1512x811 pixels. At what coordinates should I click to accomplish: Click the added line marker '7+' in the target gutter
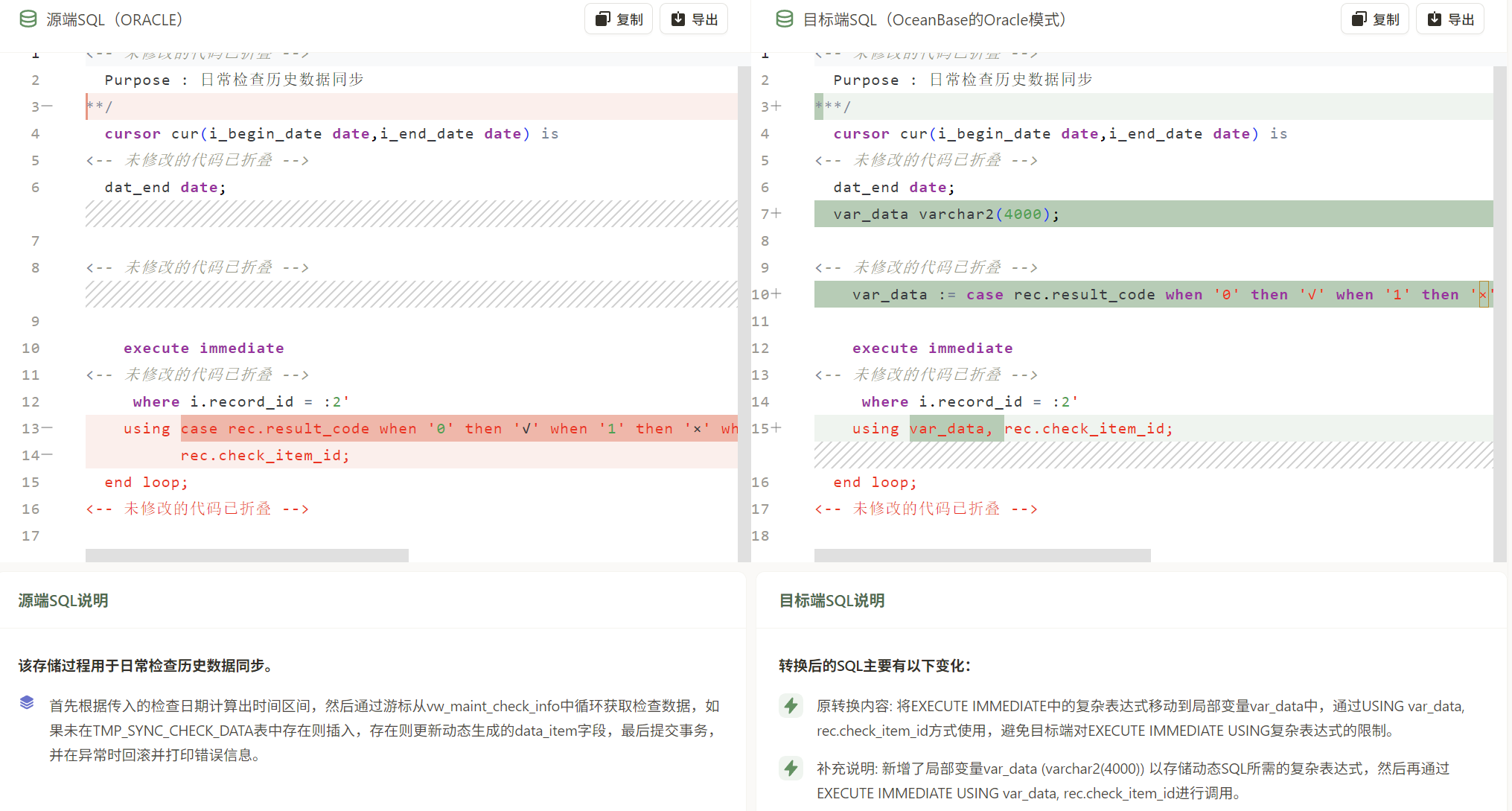[771, 214]
